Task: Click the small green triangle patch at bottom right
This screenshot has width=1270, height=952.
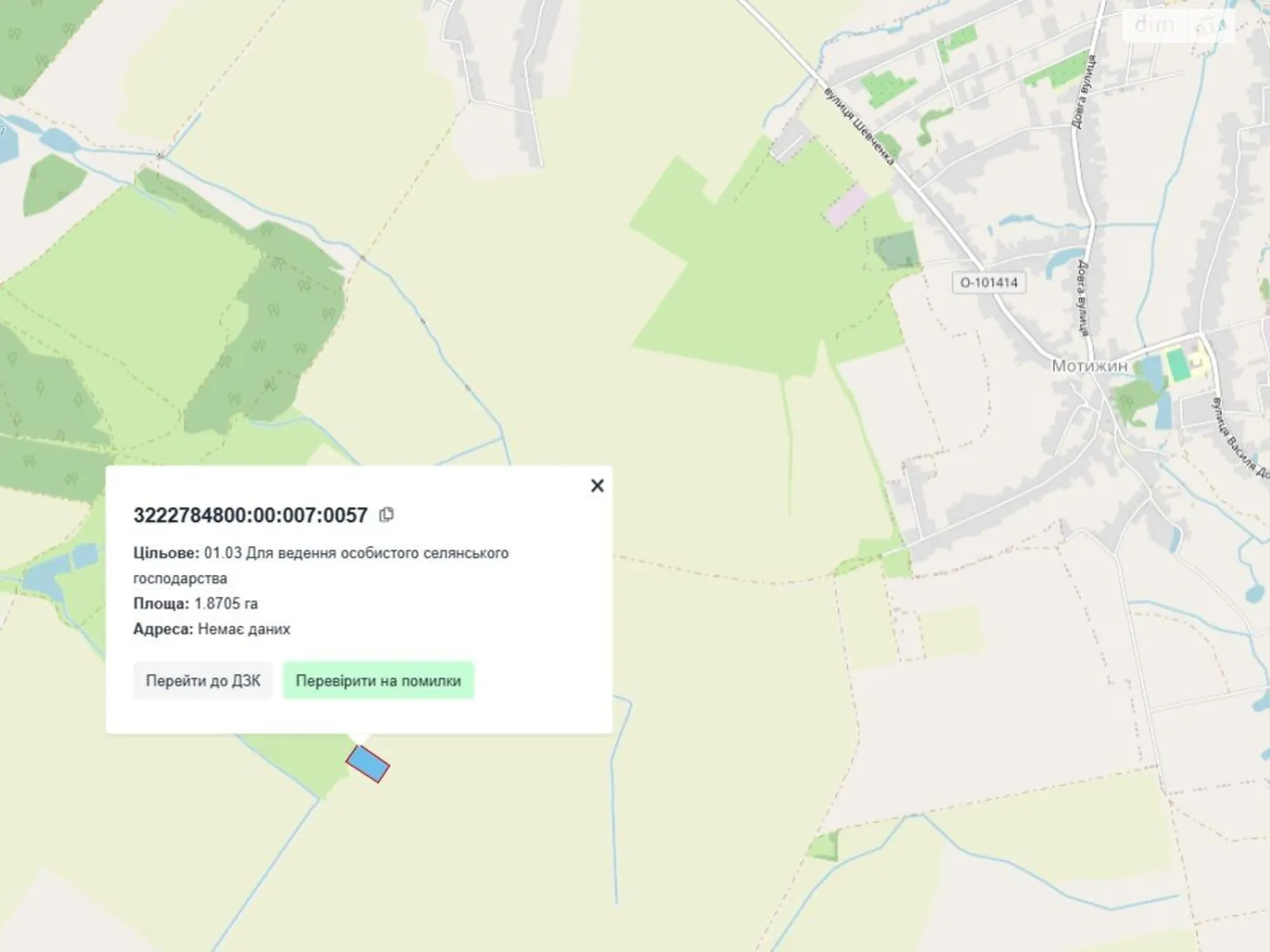Action: pos(824,846)
